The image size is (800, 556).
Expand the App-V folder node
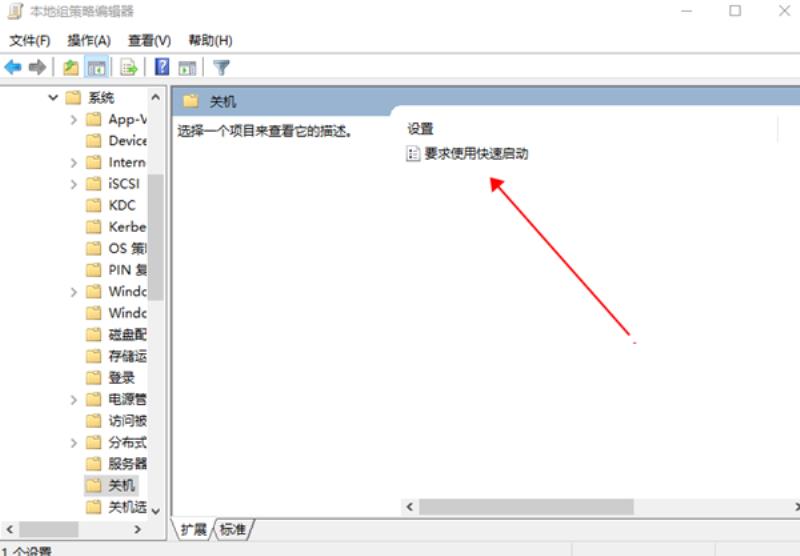click(73, 119)
